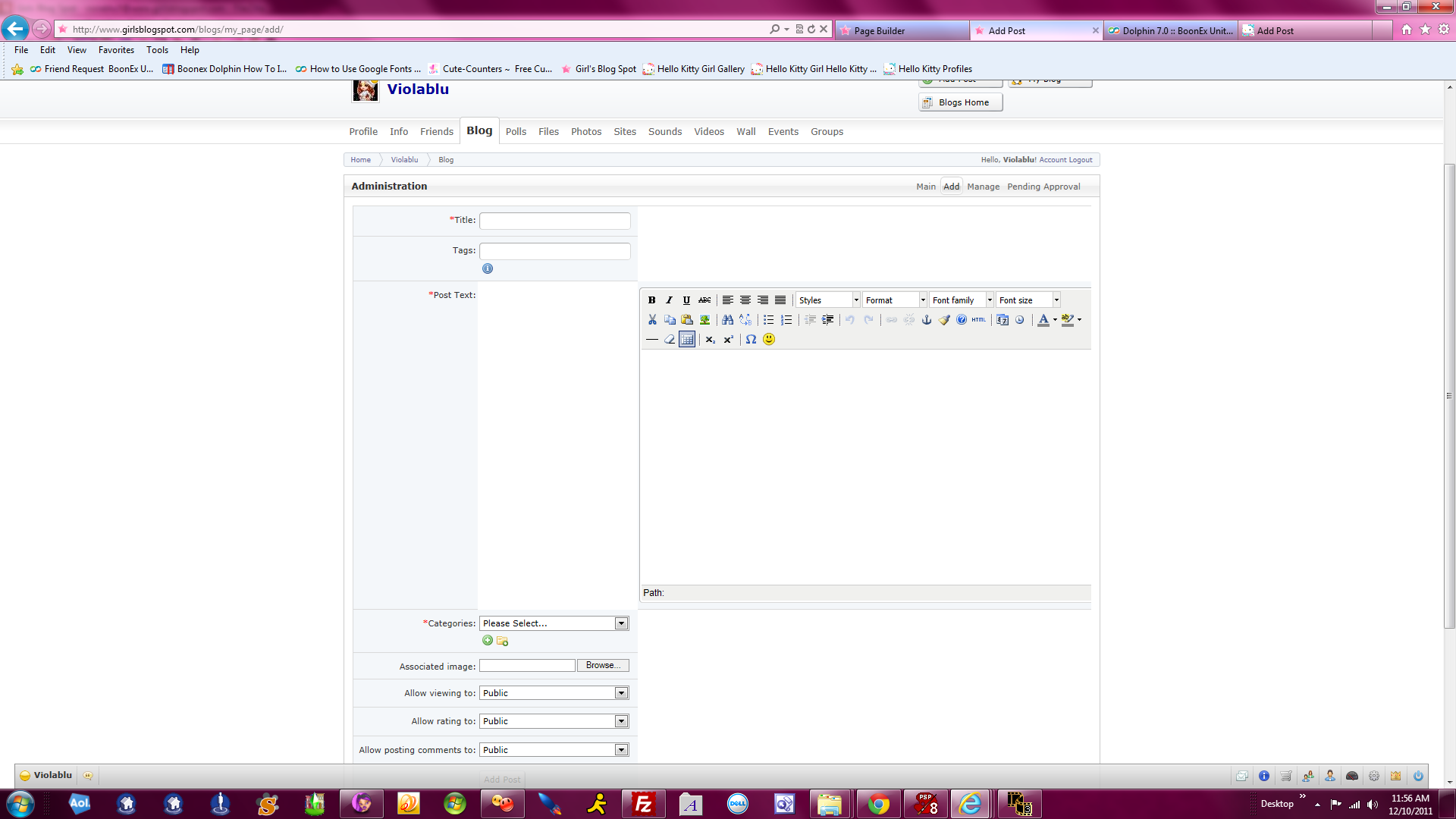Viewport: 1456px width, 819px height.
Task: Toggle strikethrough text formatting
Action: [x=704, y=300]
